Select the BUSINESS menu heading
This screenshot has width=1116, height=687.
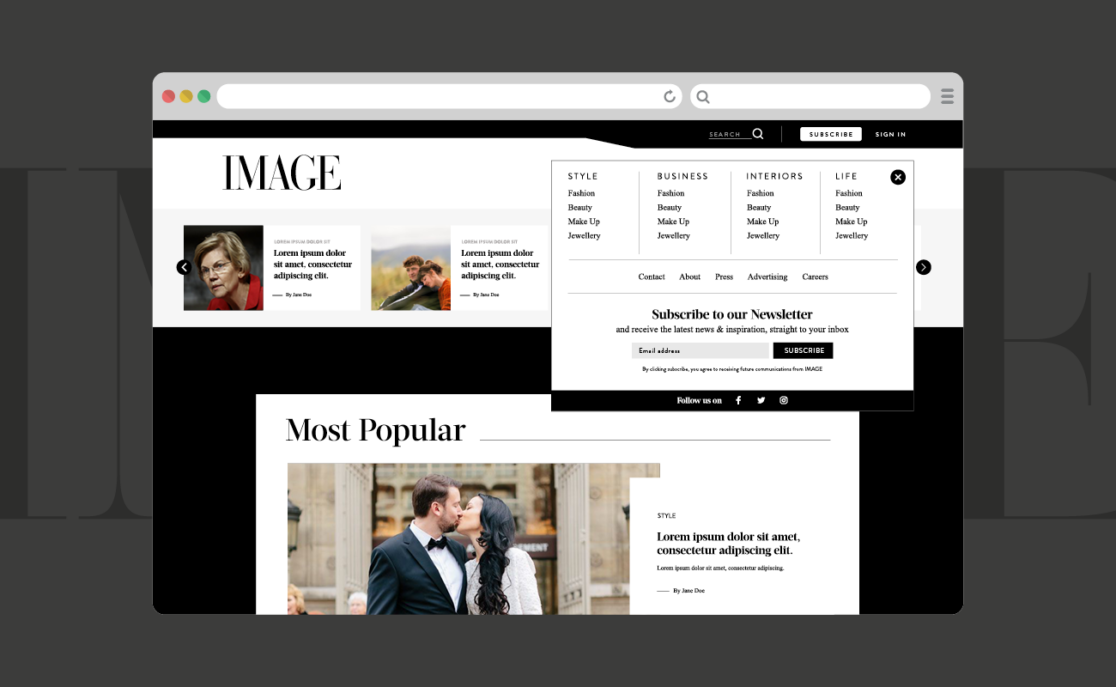[682, 176]
